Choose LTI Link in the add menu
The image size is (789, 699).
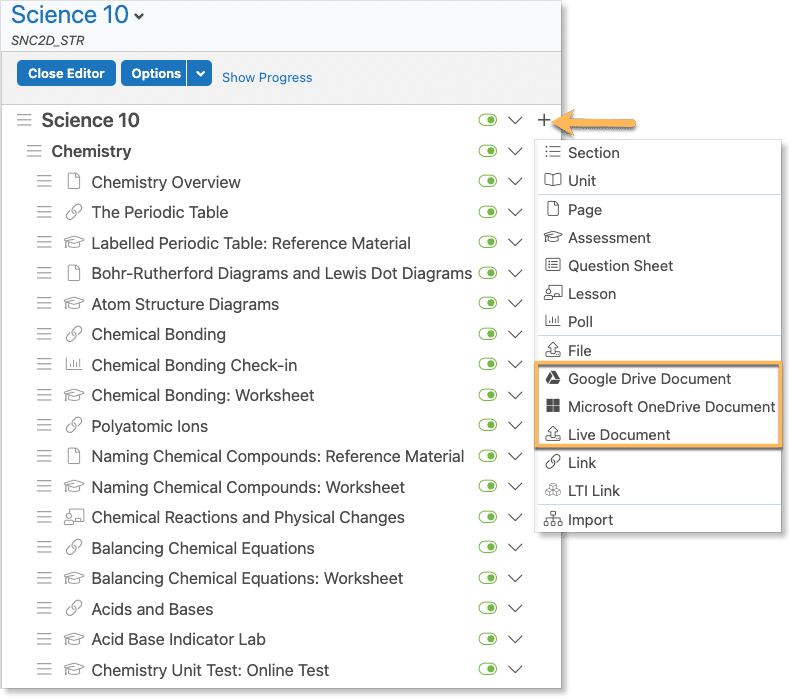pyautogui.click(x=594, y=491)
